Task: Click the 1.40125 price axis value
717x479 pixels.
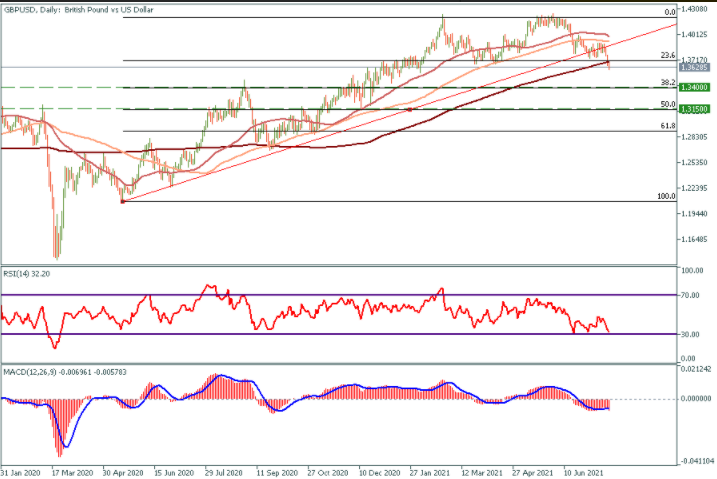Action: click(694, 34)
